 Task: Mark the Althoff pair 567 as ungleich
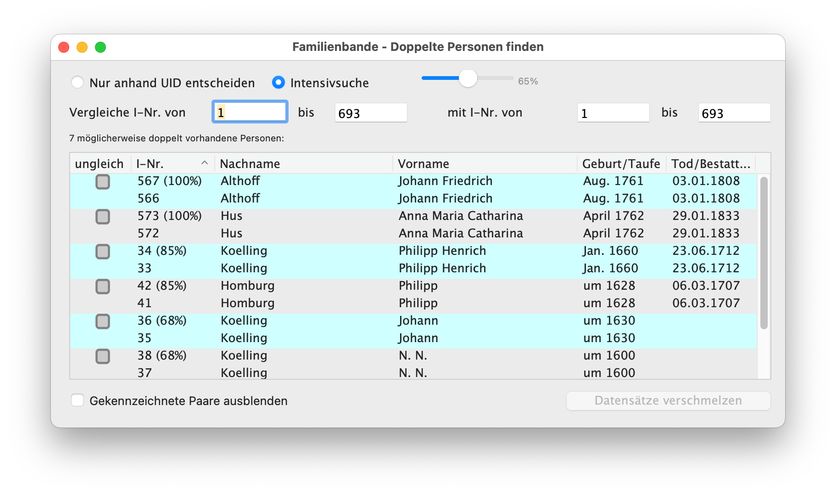pos(103,182)
